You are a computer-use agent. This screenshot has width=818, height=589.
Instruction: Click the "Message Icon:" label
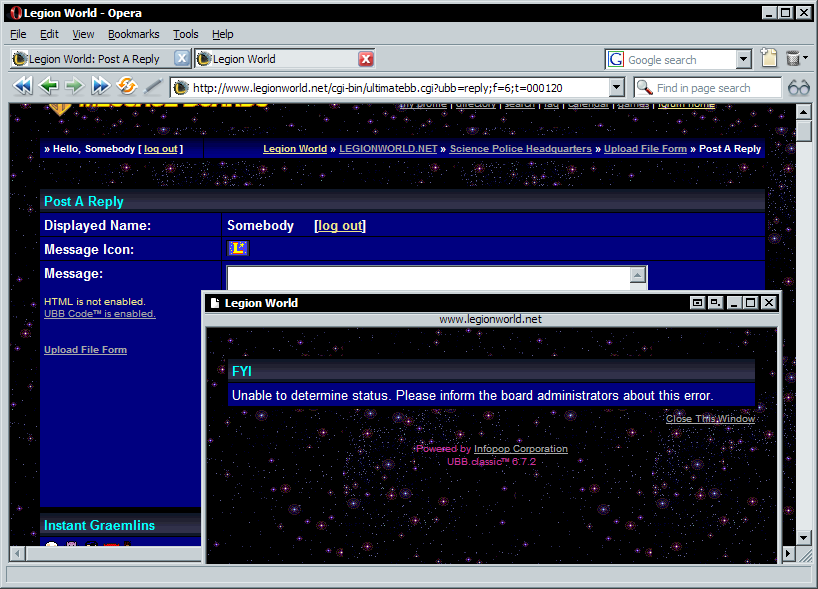89,249
